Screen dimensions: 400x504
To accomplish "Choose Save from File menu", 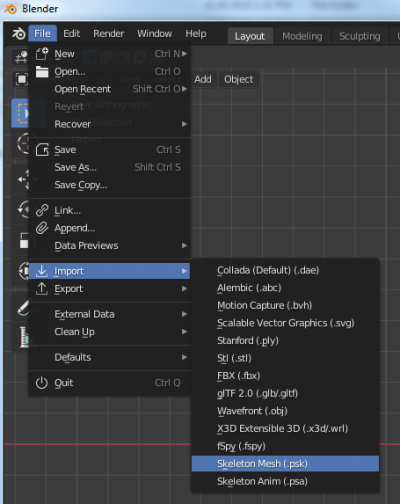I will [110, 150].
